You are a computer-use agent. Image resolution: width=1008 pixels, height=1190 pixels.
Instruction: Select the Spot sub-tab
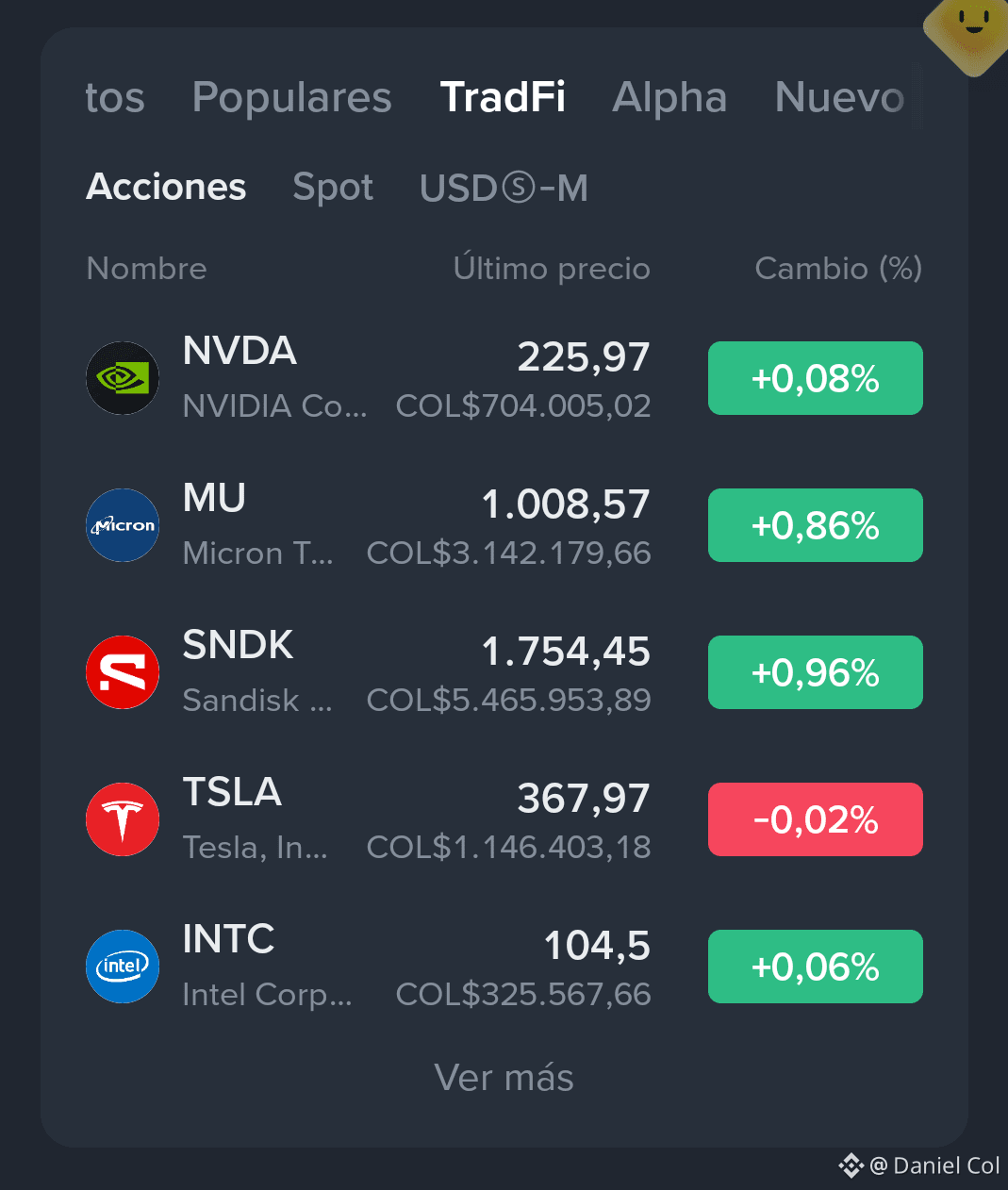pyautogui.click(x=333, y=188)
